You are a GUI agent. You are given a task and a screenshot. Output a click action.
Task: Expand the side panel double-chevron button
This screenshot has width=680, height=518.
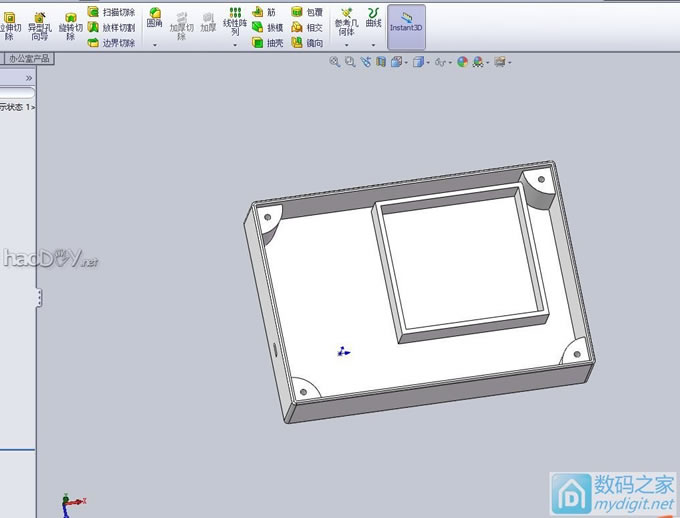29,77
